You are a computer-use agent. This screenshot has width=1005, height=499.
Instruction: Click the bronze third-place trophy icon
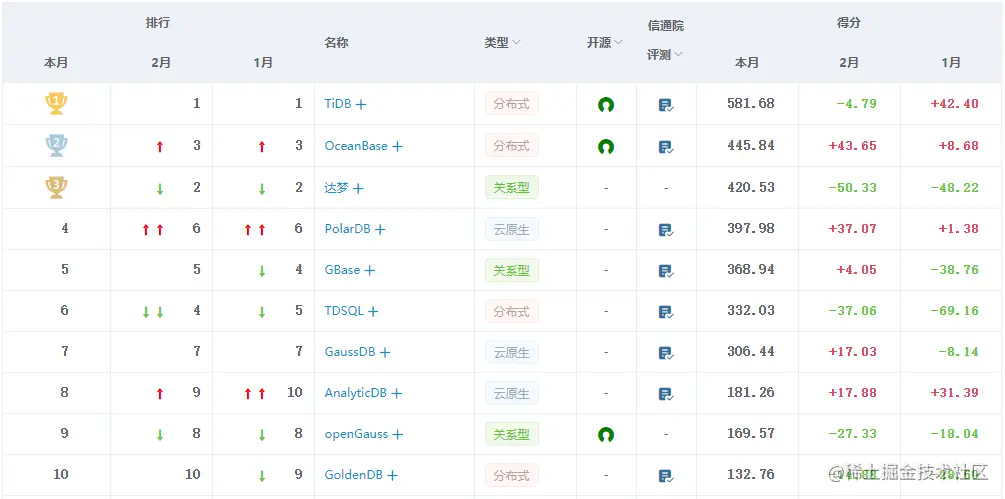click(x=56, y=187)
